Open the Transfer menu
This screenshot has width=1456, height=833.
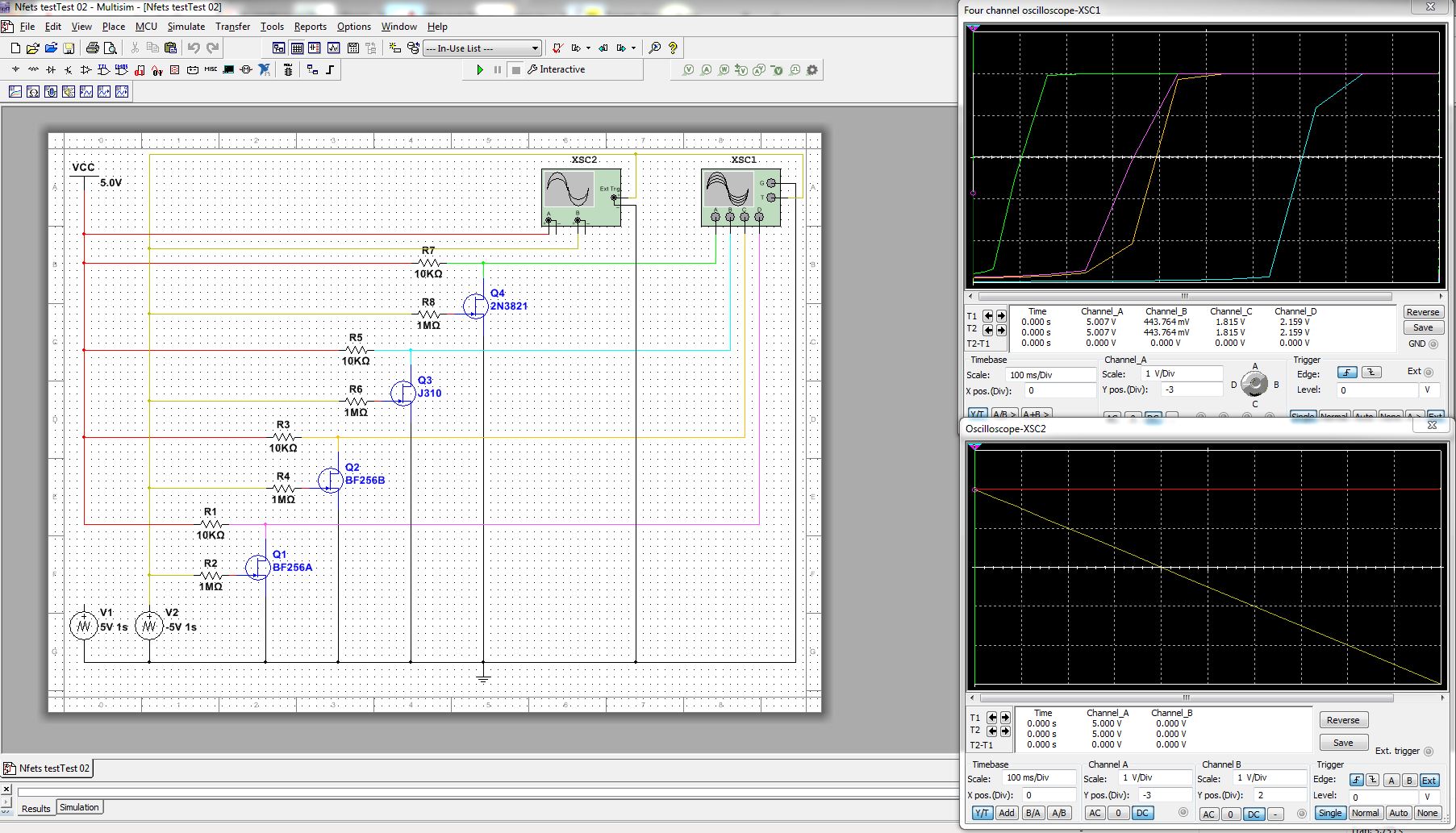click(x=233, y=27)
